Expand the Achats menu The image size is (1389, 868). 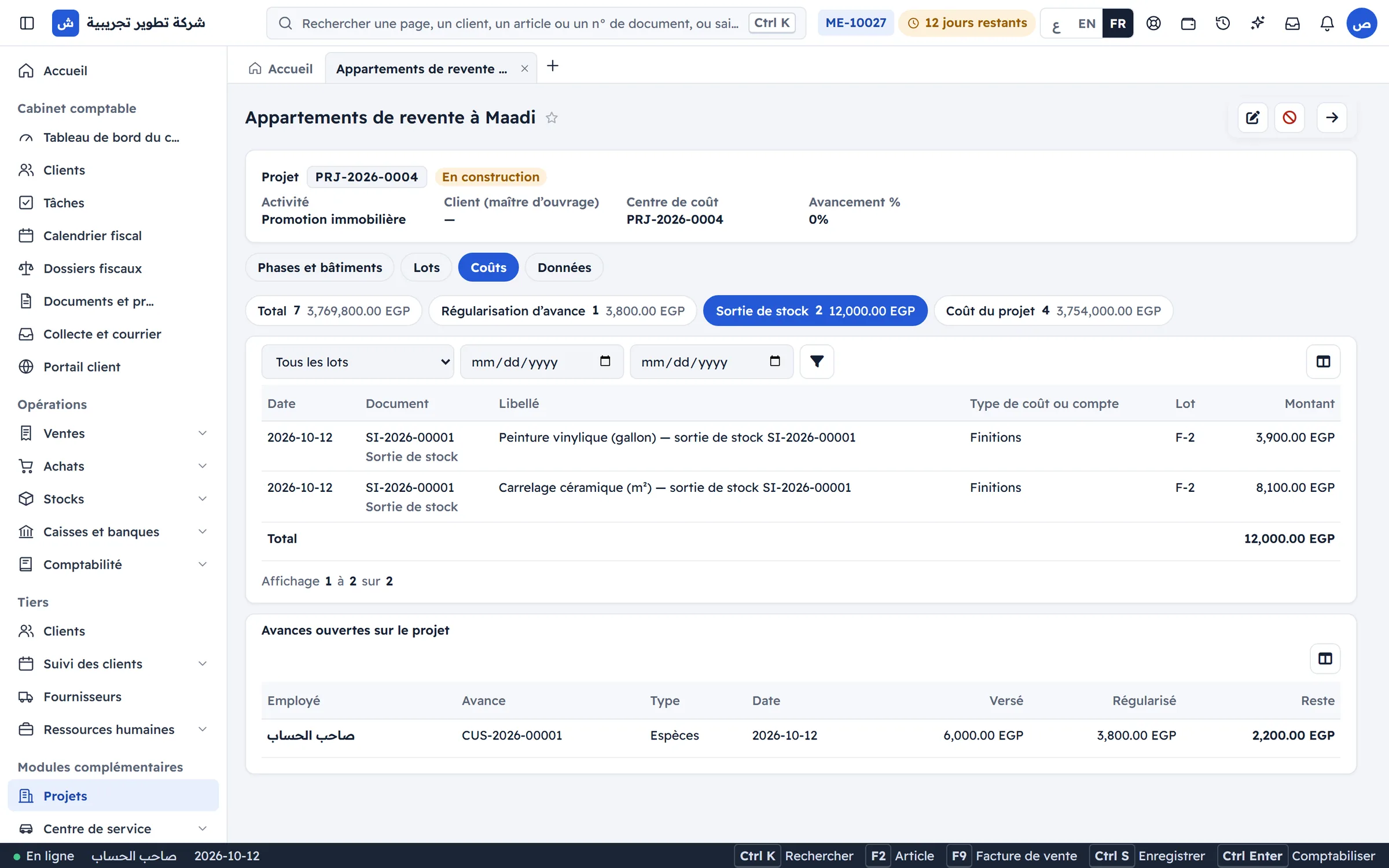click(x=113, y=466)
